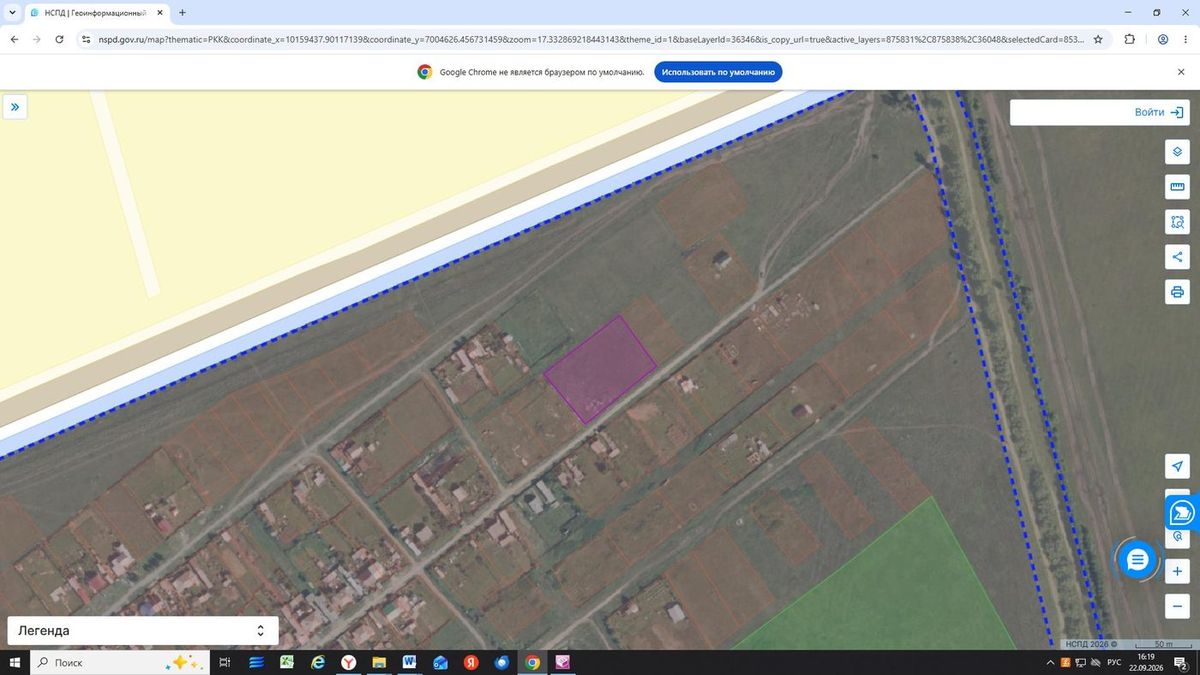Set Chrome as default browser
This screenshot has height=675, width=1200.
pos(718,72)
